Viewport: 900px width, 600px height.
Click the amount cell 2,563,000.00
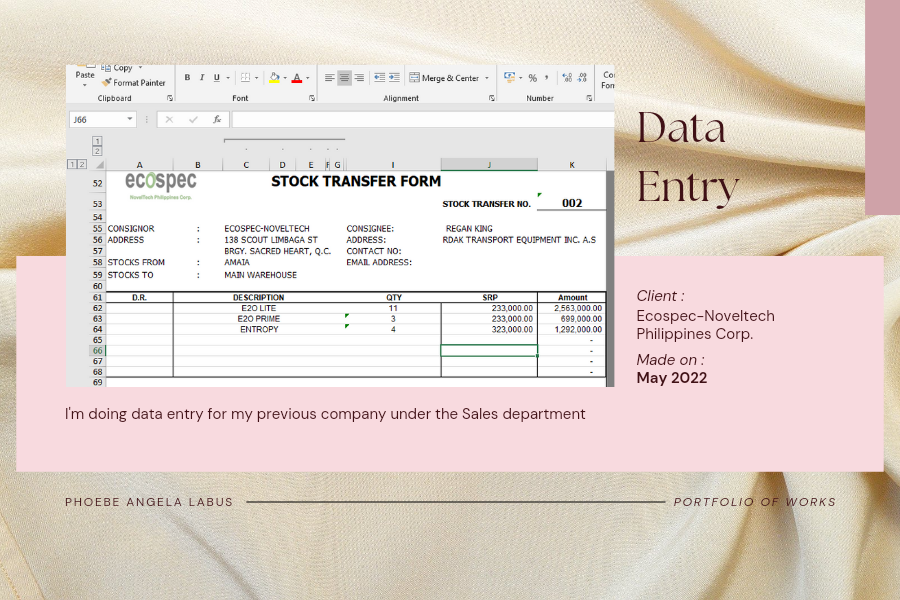point(572,308)
